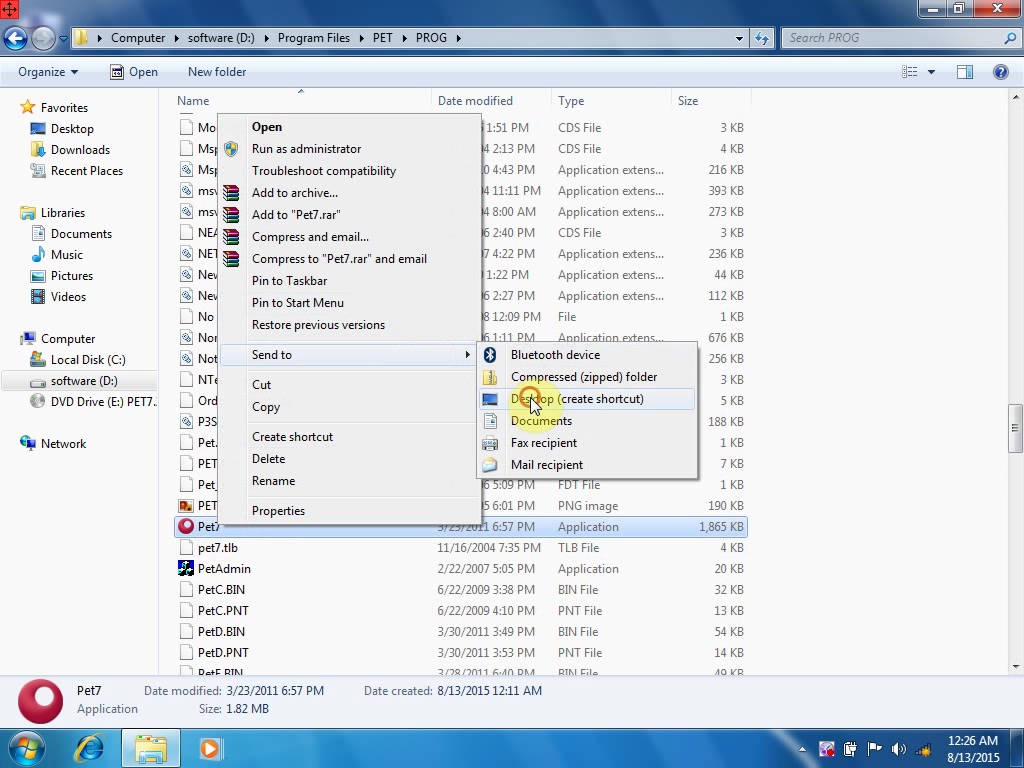Choose Bluetooth device in Send to submenu
The image size is (1024, 768).
[x=555, y=355]
